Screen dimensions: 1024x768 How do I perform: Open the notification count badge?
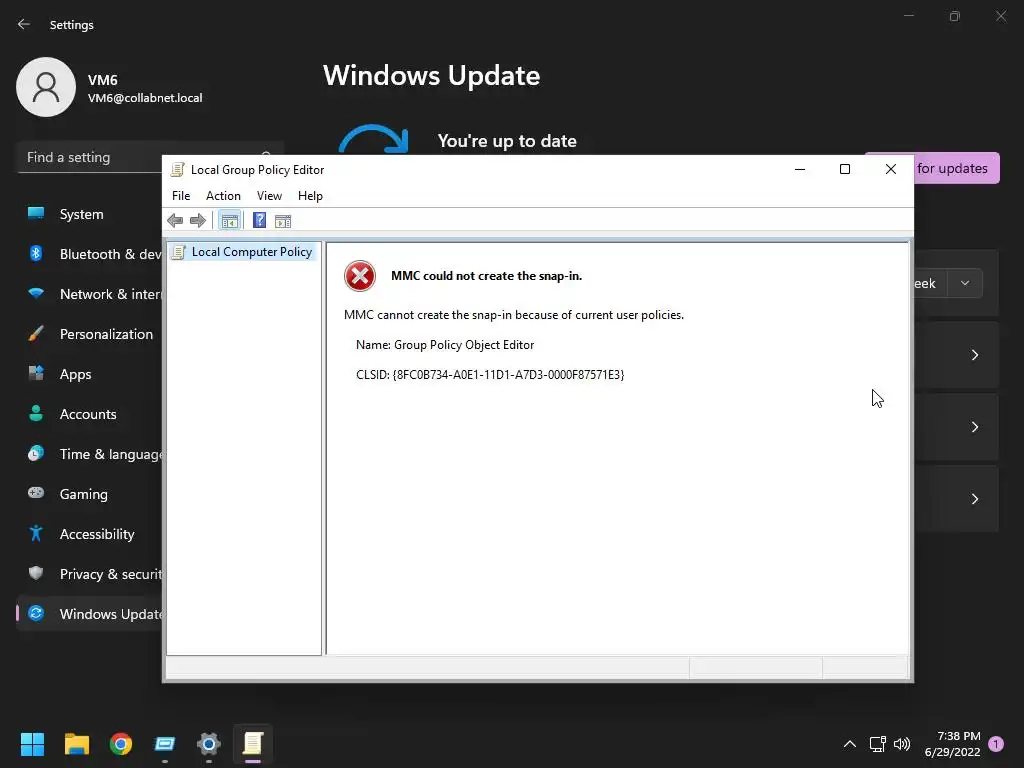click(996, 744)
